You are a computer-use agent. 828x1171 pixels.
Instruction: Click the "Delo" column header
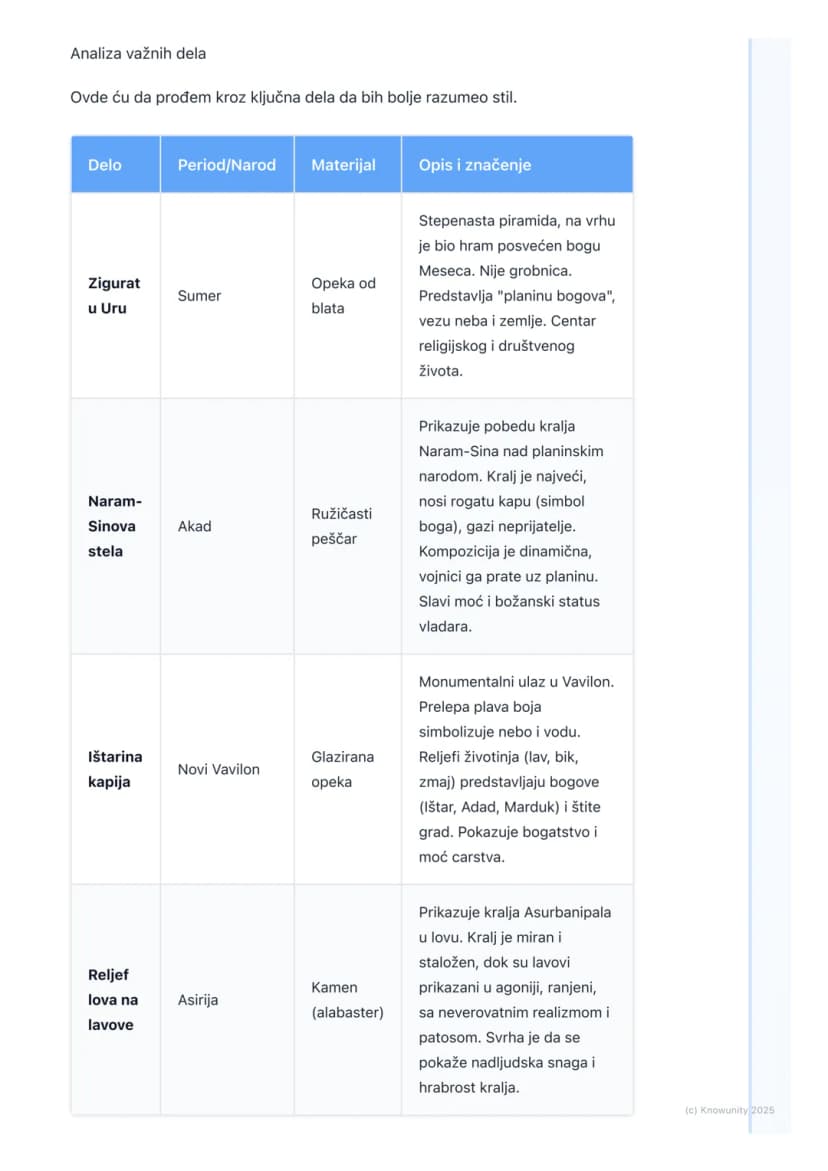(x=116, y=164)
